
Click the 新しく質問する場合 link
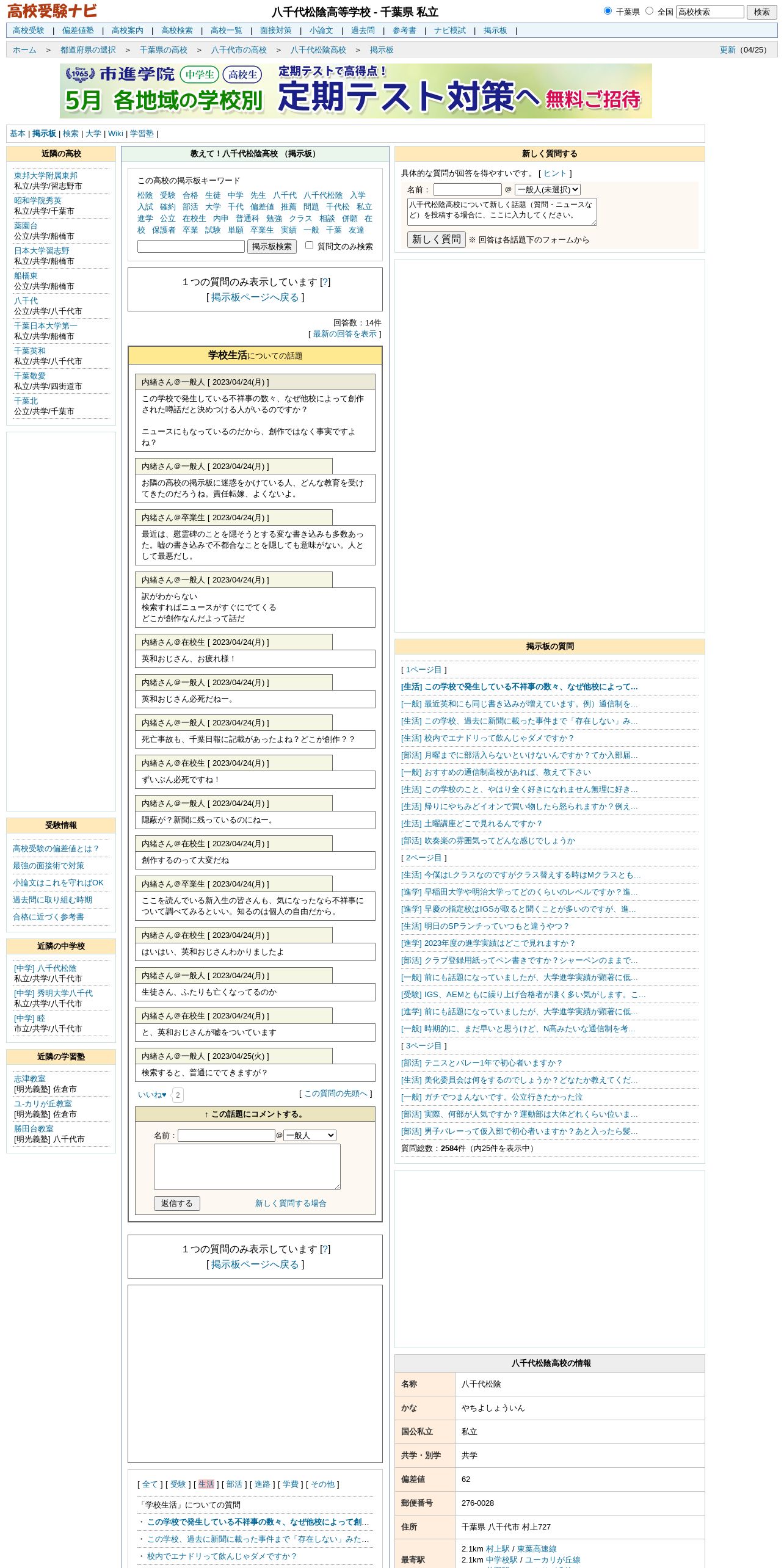(291, 1203)
